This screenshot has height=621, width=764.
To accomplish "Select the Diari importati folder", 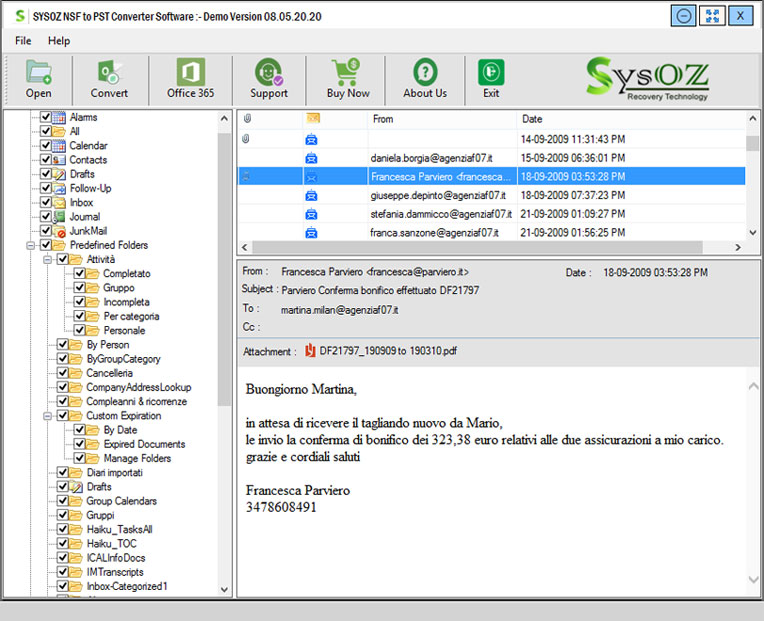I will point(115,472).
